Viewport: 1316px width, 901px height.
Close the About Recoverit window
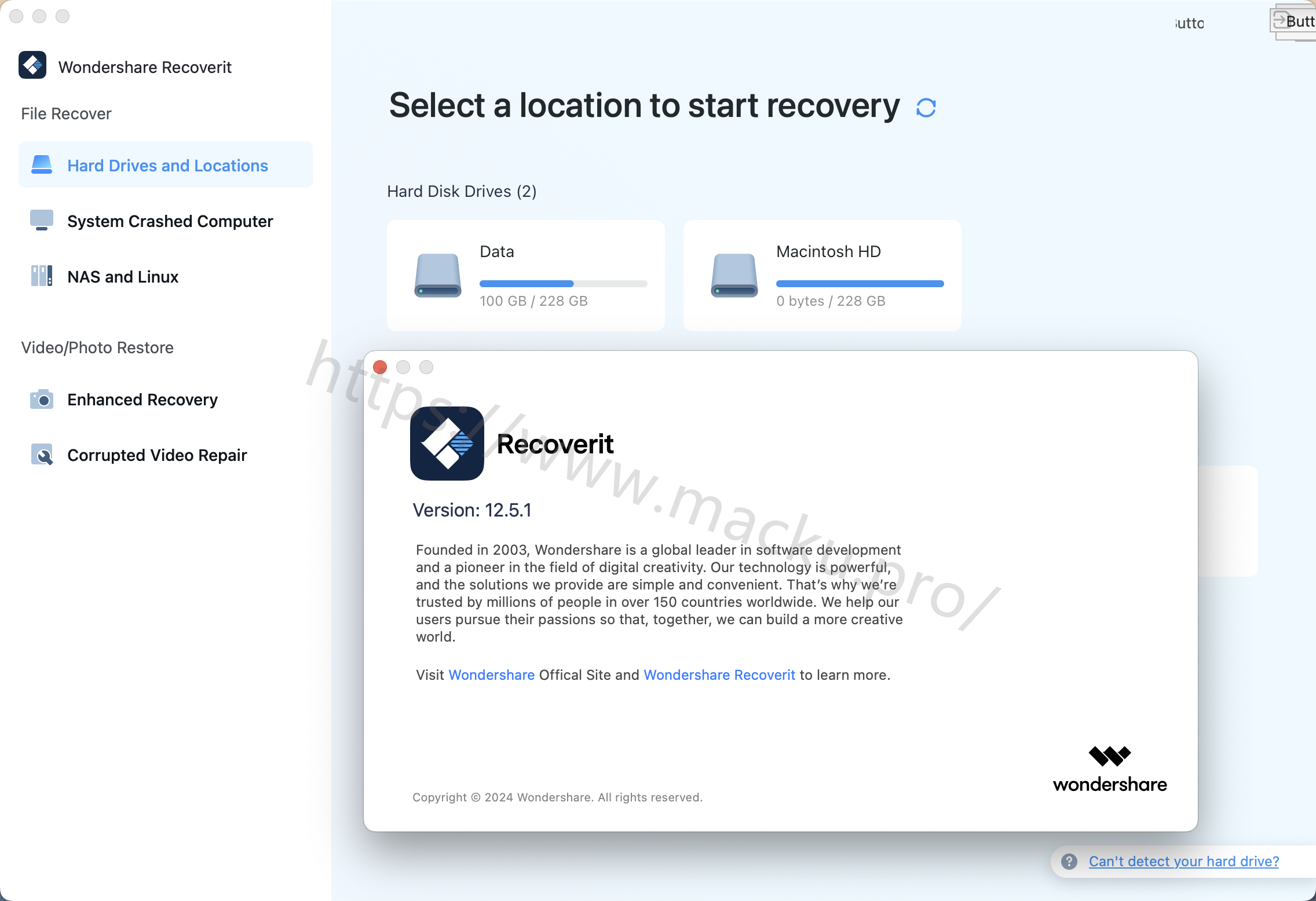[x=380, y=367]
